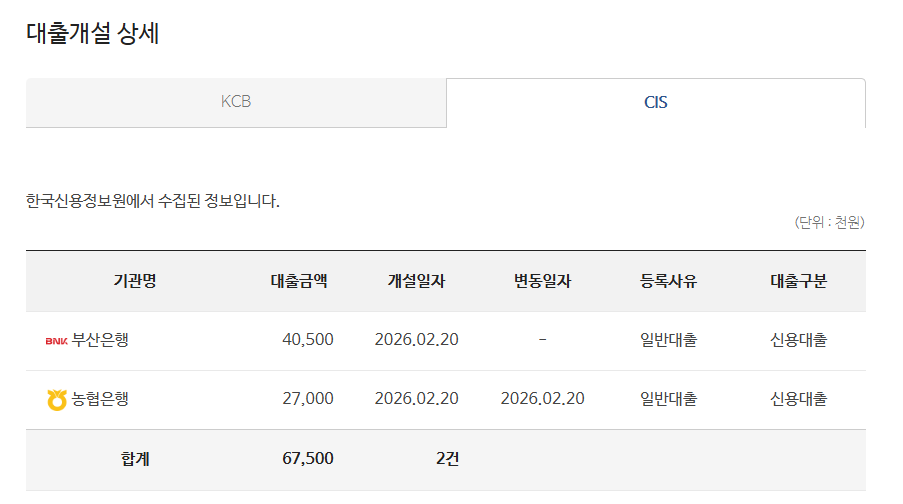Click the 농협은행 institution name

[100, 399]
